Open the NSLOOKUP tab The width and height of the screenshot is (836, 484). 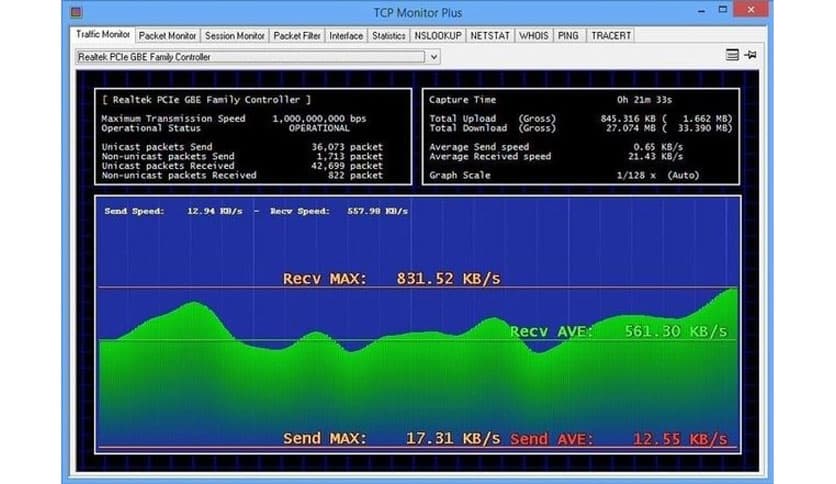click(438, 36)
